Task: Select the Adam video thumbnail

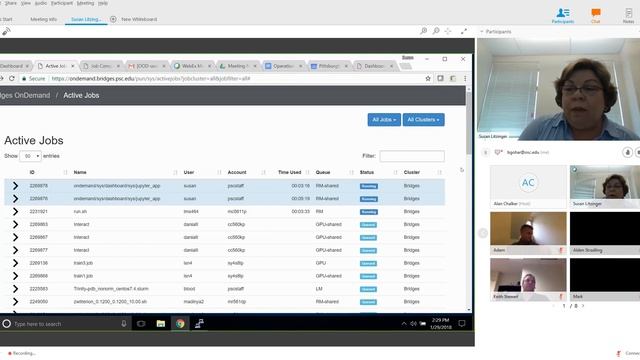Action: (x=528, y=233)
